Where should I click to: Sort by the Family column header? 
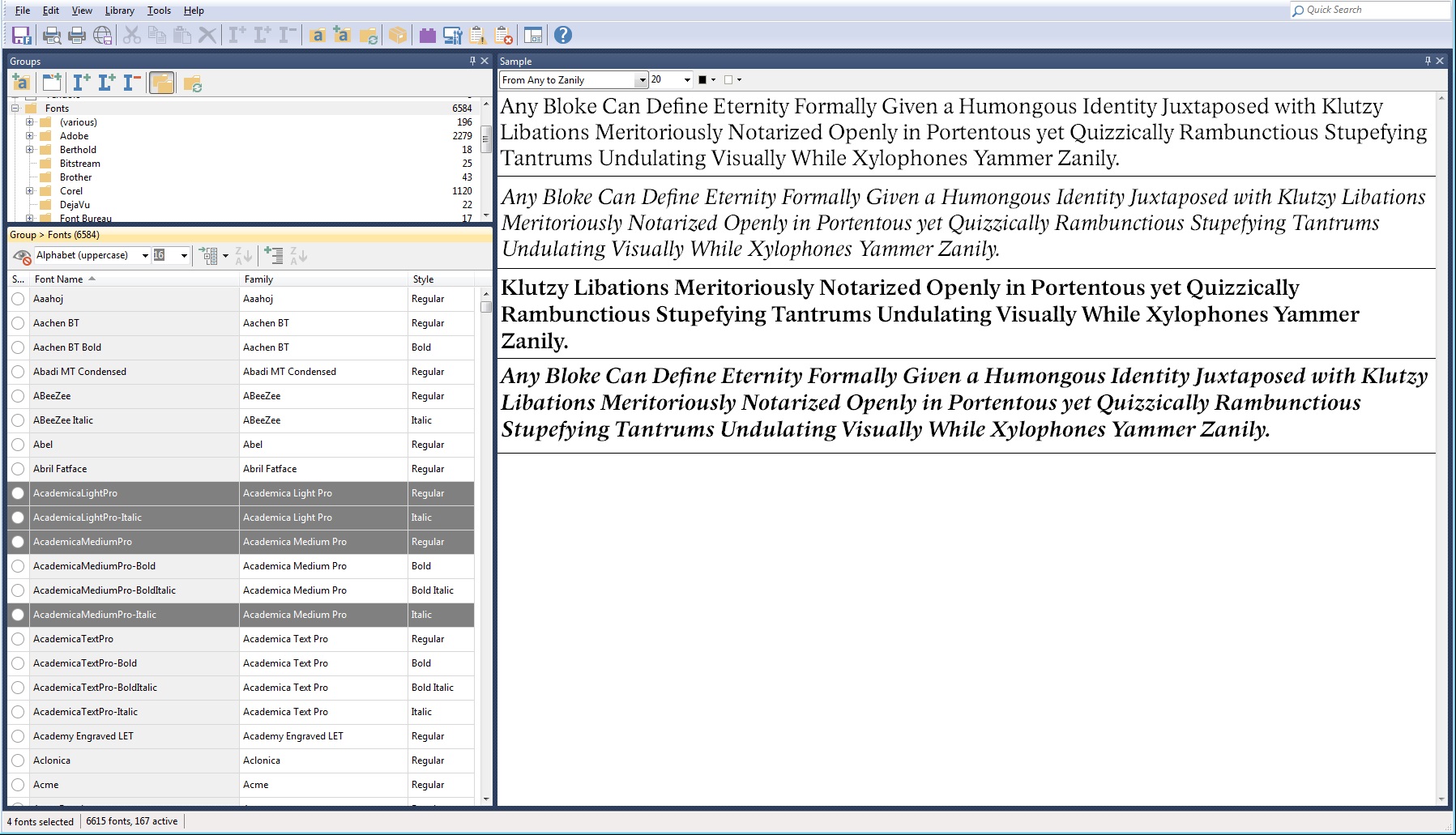click(x=324, y=279)
